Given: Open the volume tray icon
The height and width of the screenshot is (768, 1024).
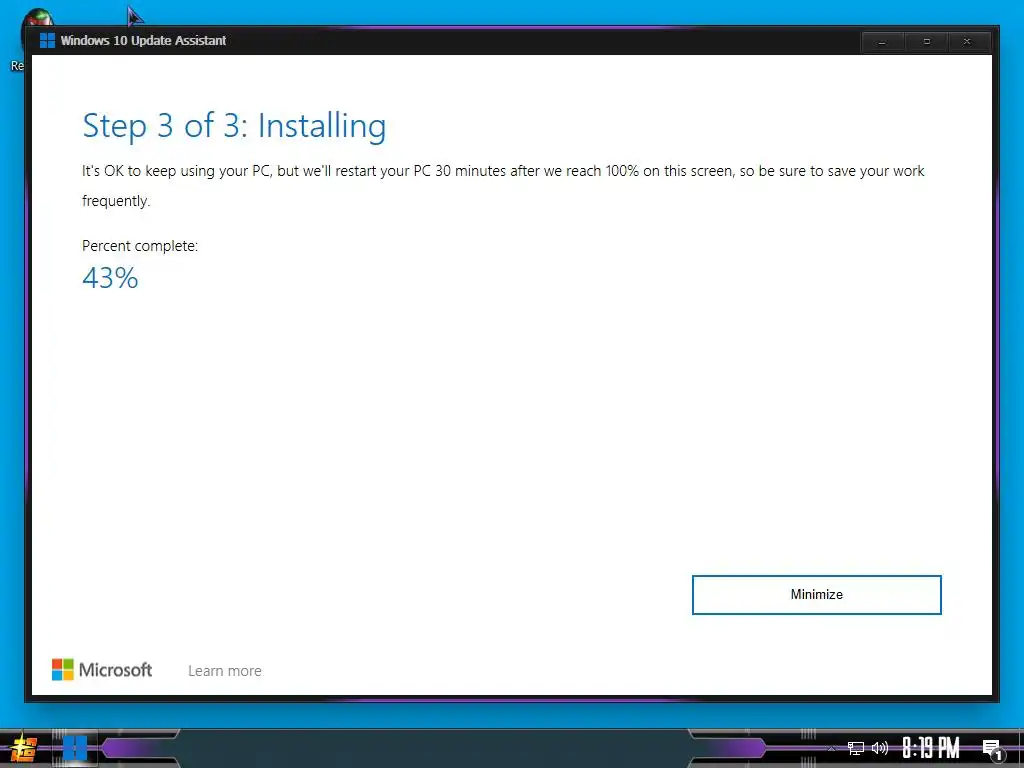Looking at the screenshot, I should 880,748.
